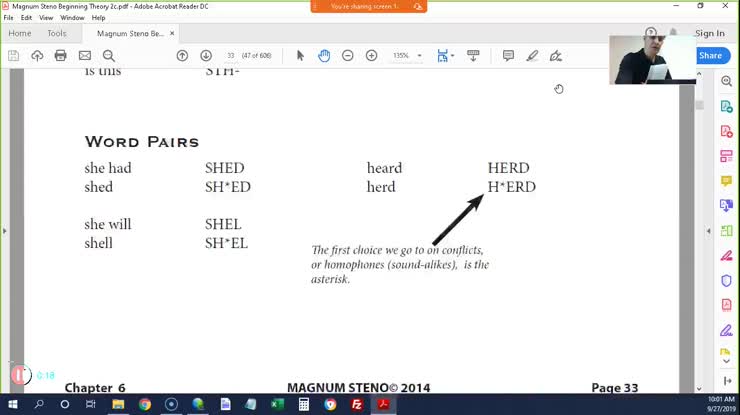Open the sign document pen icon
Image resolution: width=740 pixels, height=415 pixels.
(555, 56)
